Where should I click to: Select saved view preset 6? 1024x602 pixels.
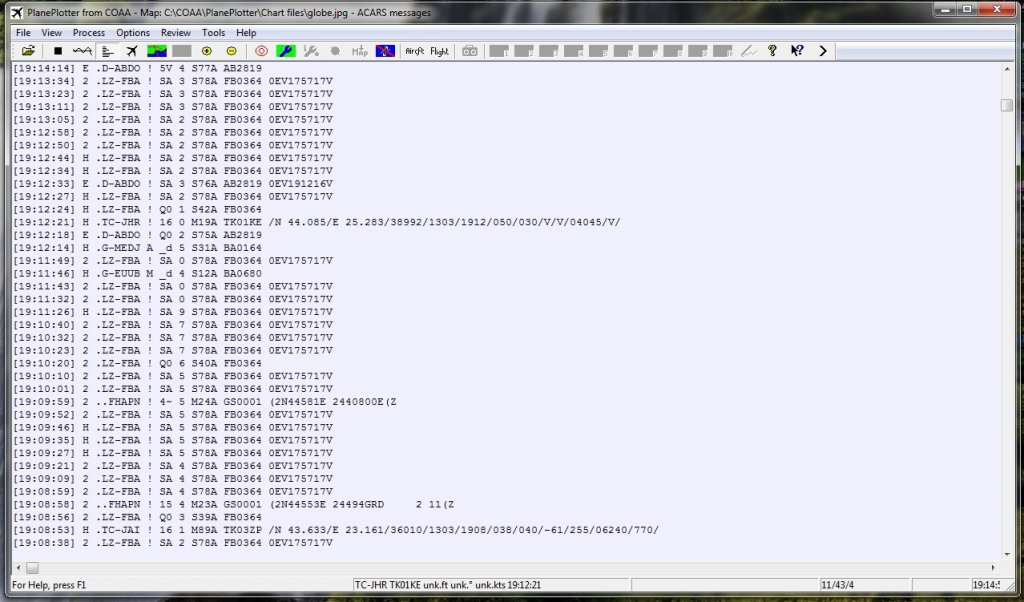[x=623, y=51]
